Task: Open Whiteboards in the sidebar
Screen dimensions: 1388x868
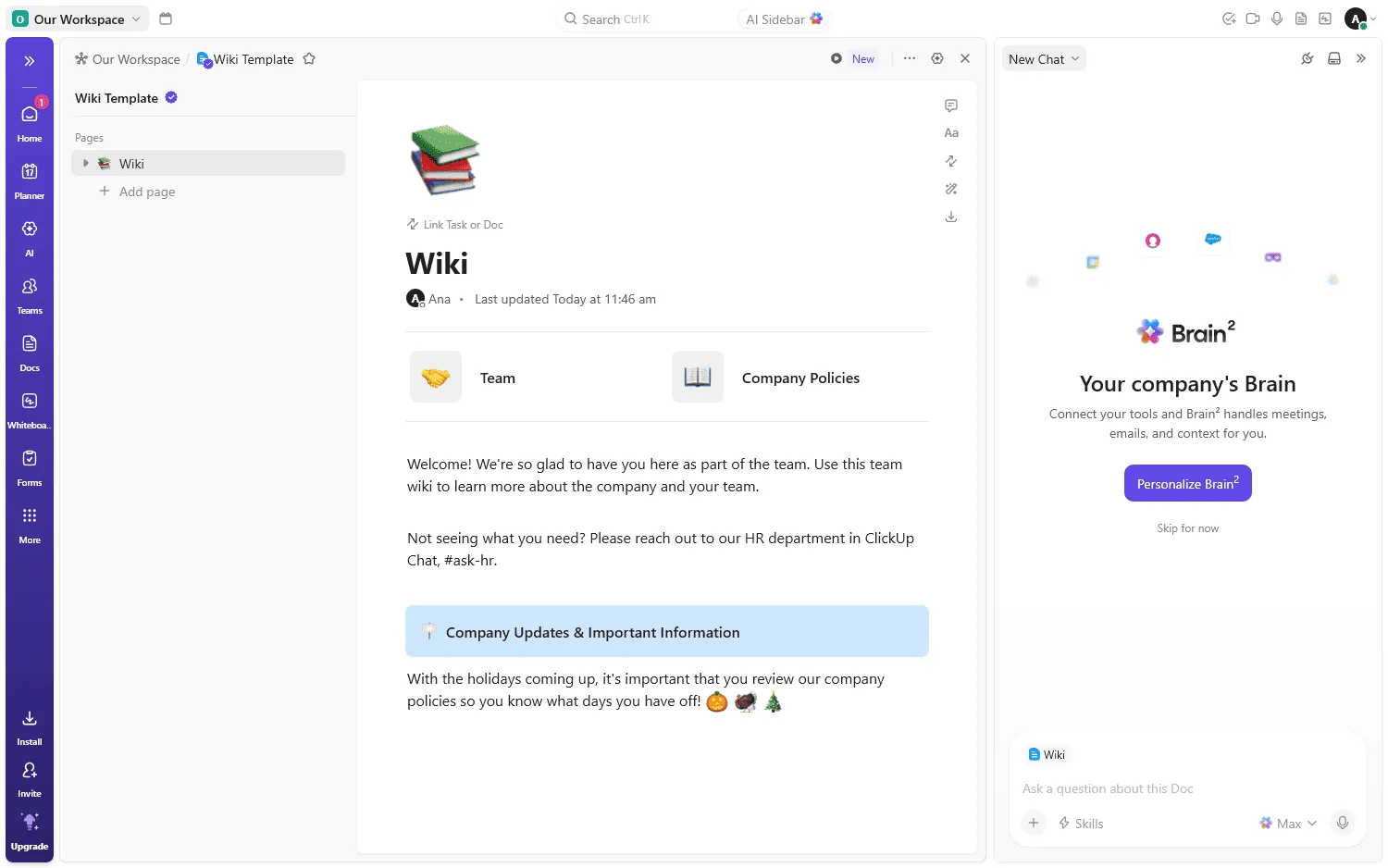Action: 30,409
